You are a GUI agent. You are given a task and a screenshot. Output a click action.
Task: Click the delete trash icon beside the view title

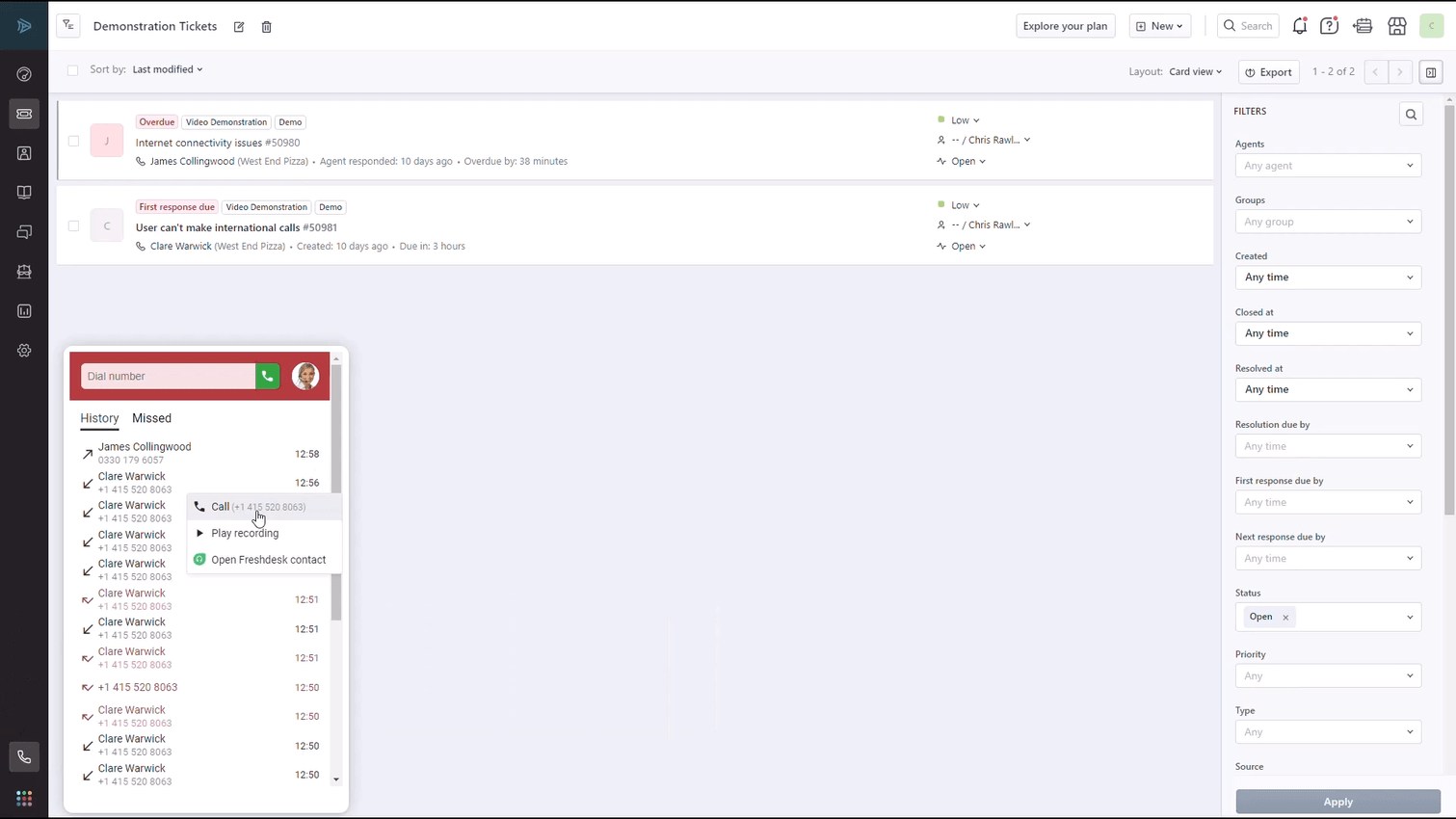[267, 27]
